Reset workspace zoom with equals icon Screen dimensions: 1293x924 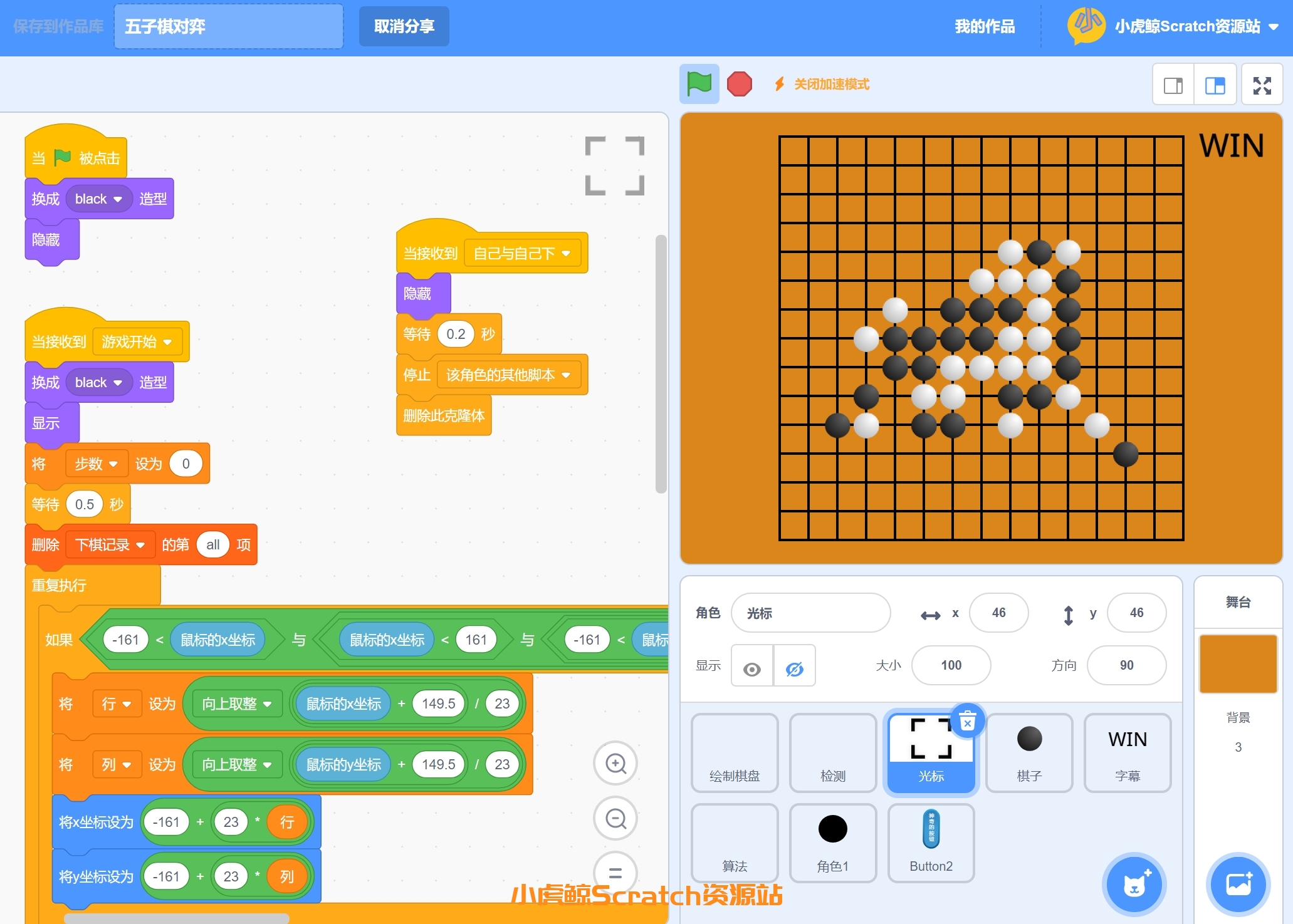click(615, 872)
